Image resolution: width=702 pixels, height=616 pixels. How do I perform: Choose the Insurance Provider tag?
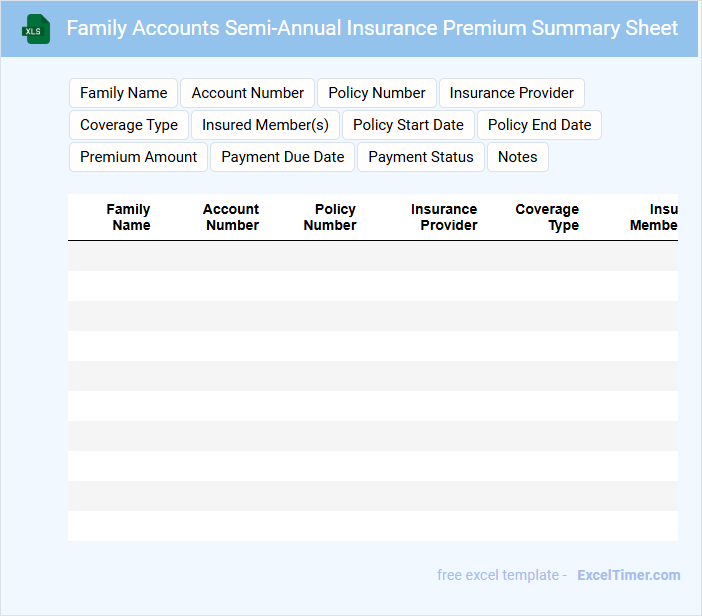[512, 93]
